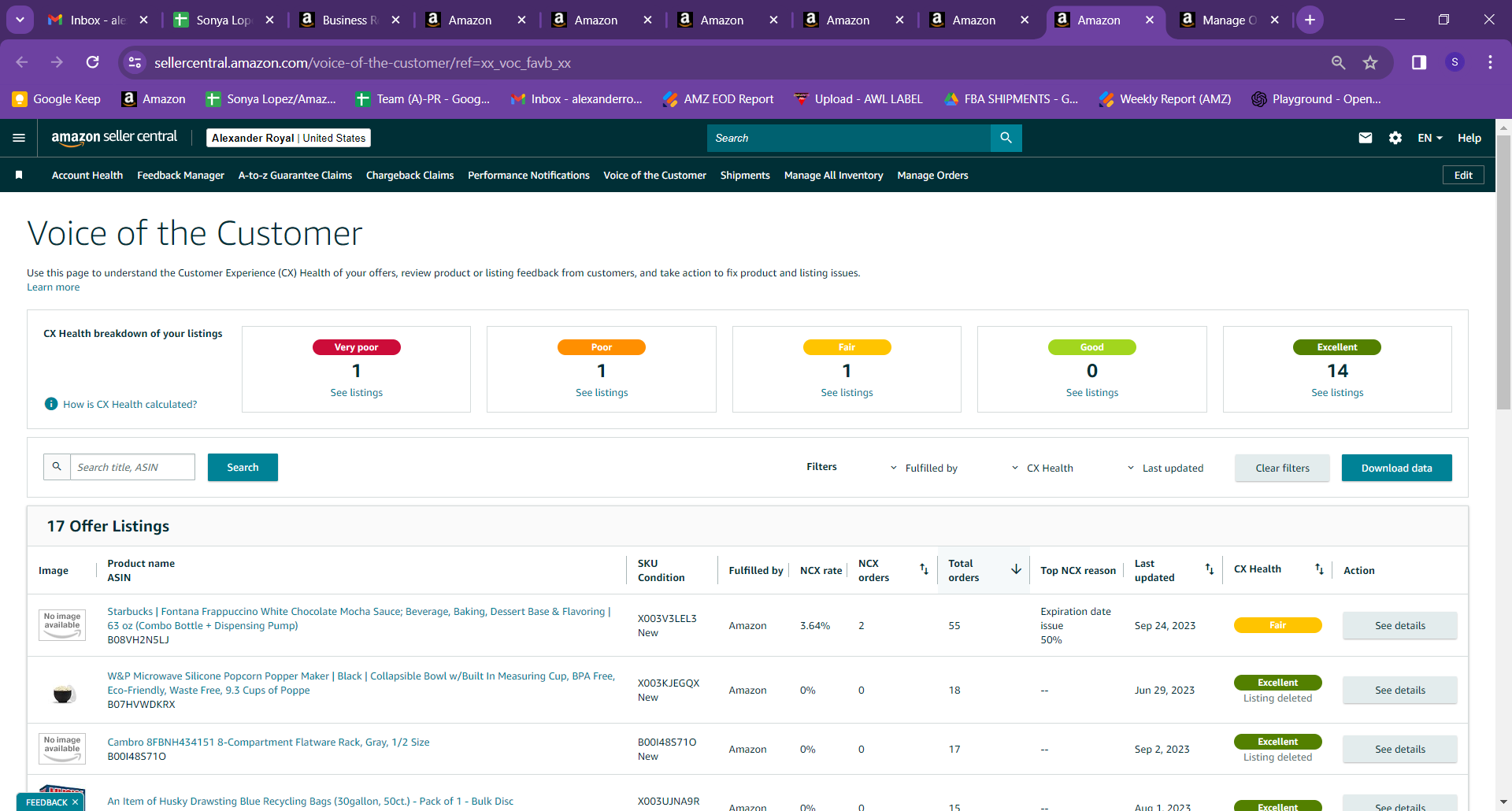Click the Seller Central top Search box
1512x811 pixels.
pyautogui.click(x=849, y=138)
